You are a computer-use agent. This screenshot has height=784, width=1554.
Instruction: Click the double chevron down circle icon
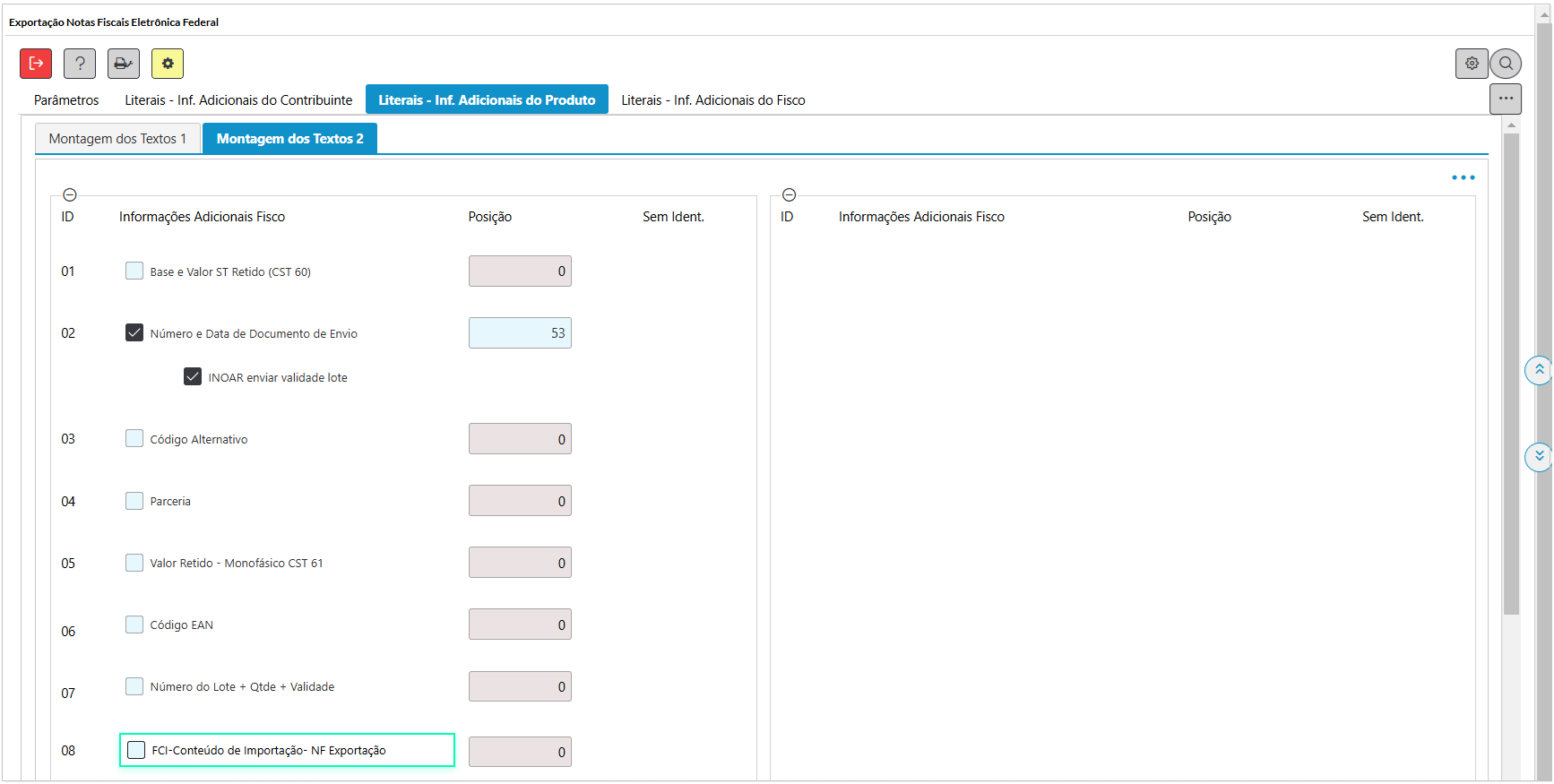point(1539,456)
